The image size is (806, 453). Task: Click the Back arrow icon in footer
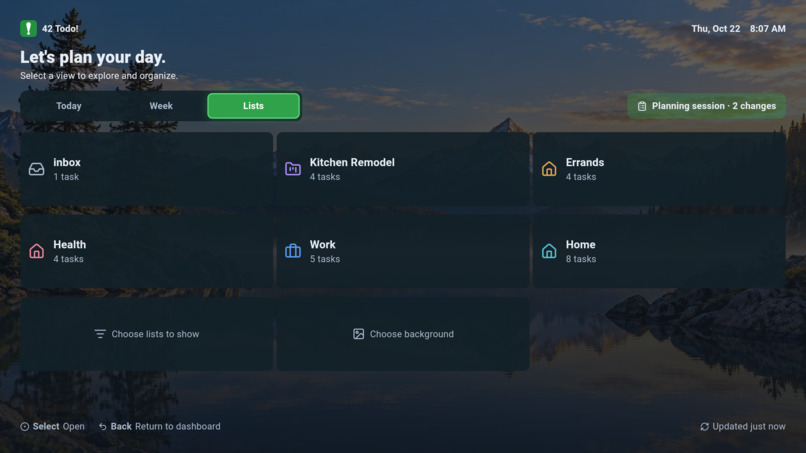pyautogui.click(x=103, y=427)
